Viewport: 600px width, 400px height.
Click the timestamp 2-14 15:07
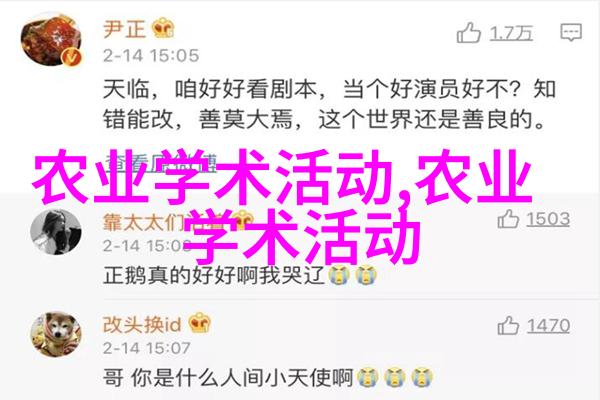click(x=147, y=348)
